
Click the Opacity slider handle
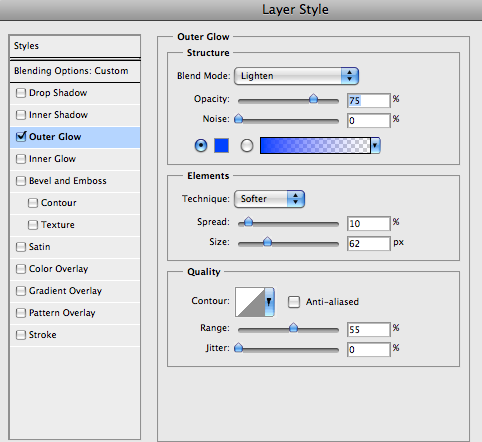(x=313, y=99)
